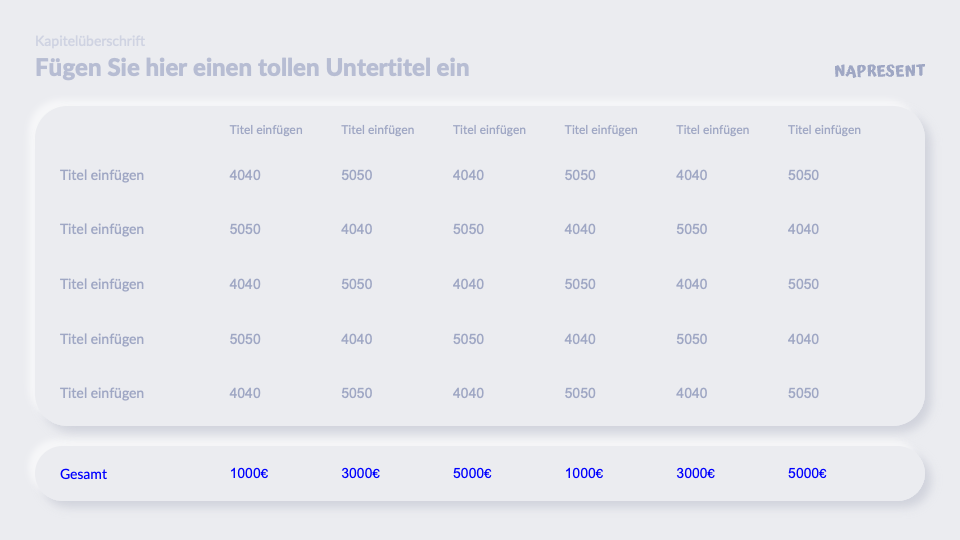The height and width of the screenshot is (540, 960).
Task: Click the 1000€ total under the first column
Action: coord(249,473)
